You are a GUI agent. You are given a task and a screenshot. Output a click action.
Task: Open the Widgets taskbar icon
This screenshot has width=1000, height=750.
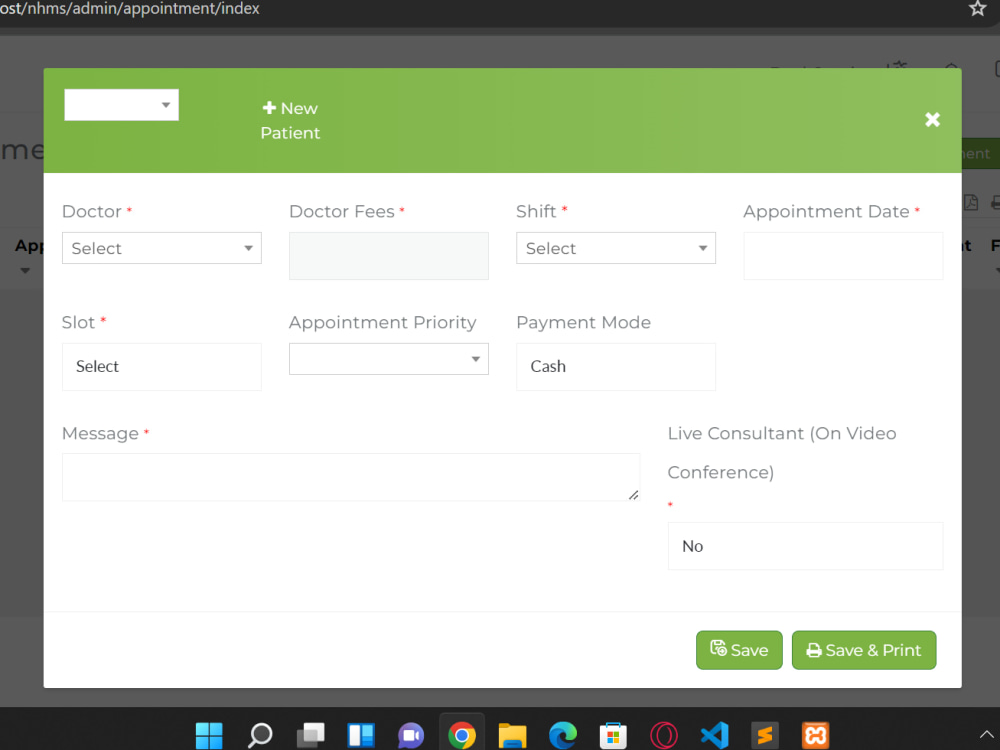[360, 735]
